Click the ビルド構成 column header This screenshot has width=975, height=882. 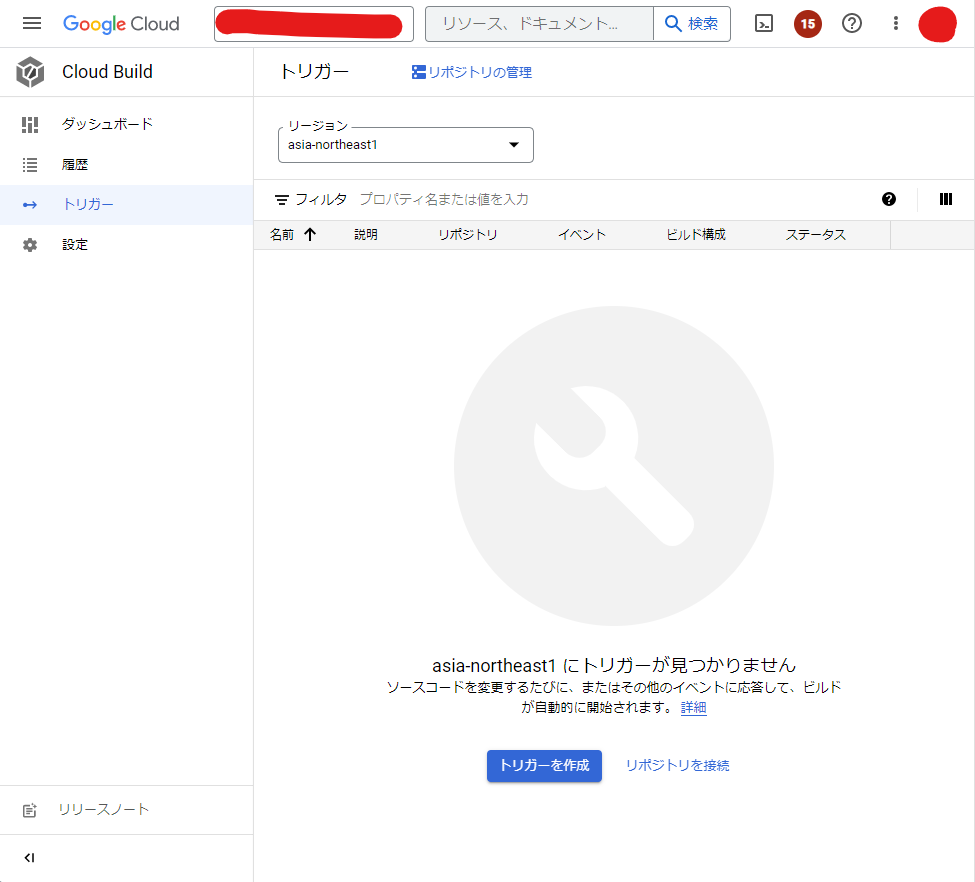click(x=696, y=234)
